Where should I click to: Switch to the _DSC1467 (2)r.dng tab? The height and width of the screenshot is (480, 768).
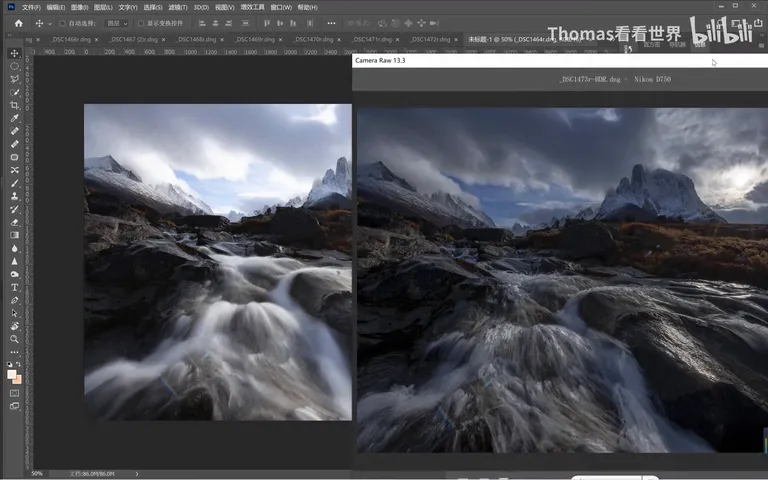(x=133, y=39)
